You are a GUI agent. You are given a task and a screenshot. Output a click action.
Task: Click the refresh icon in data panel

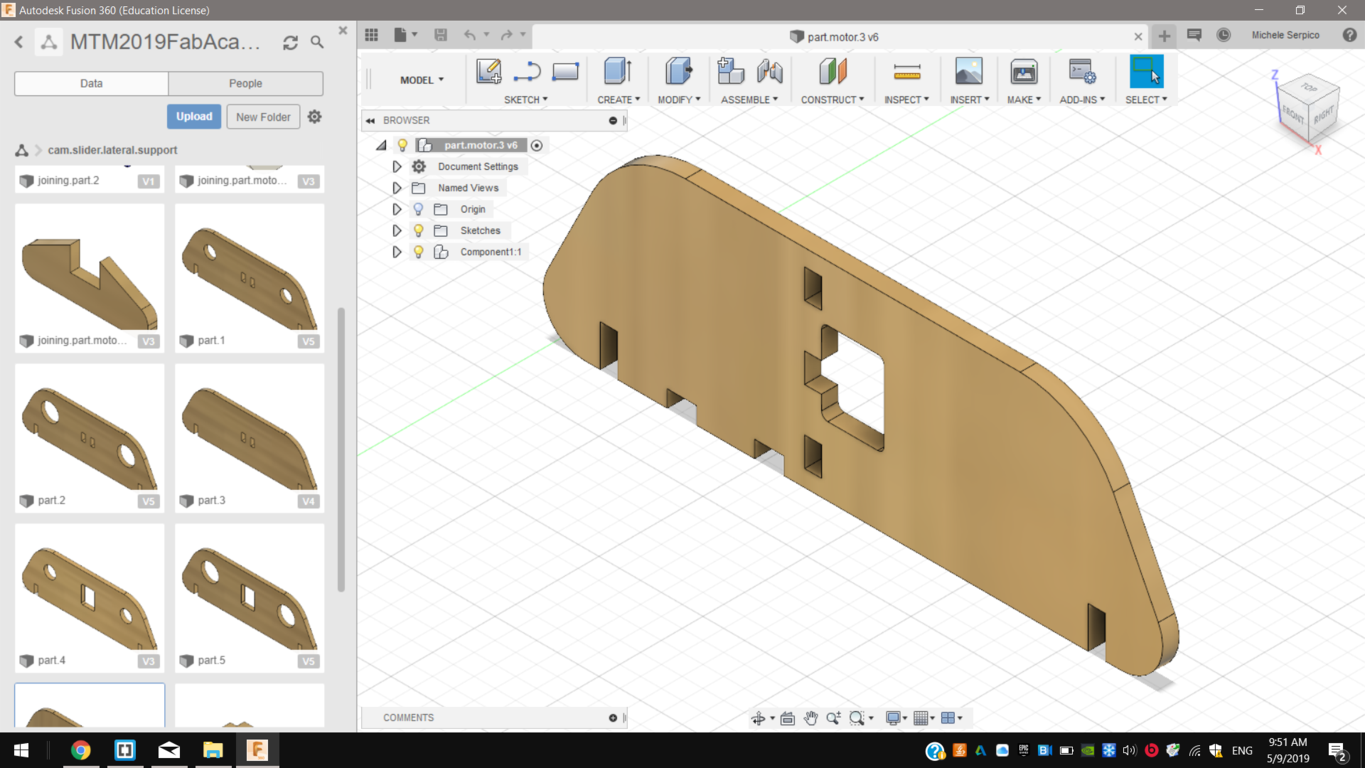click(290, 43)
